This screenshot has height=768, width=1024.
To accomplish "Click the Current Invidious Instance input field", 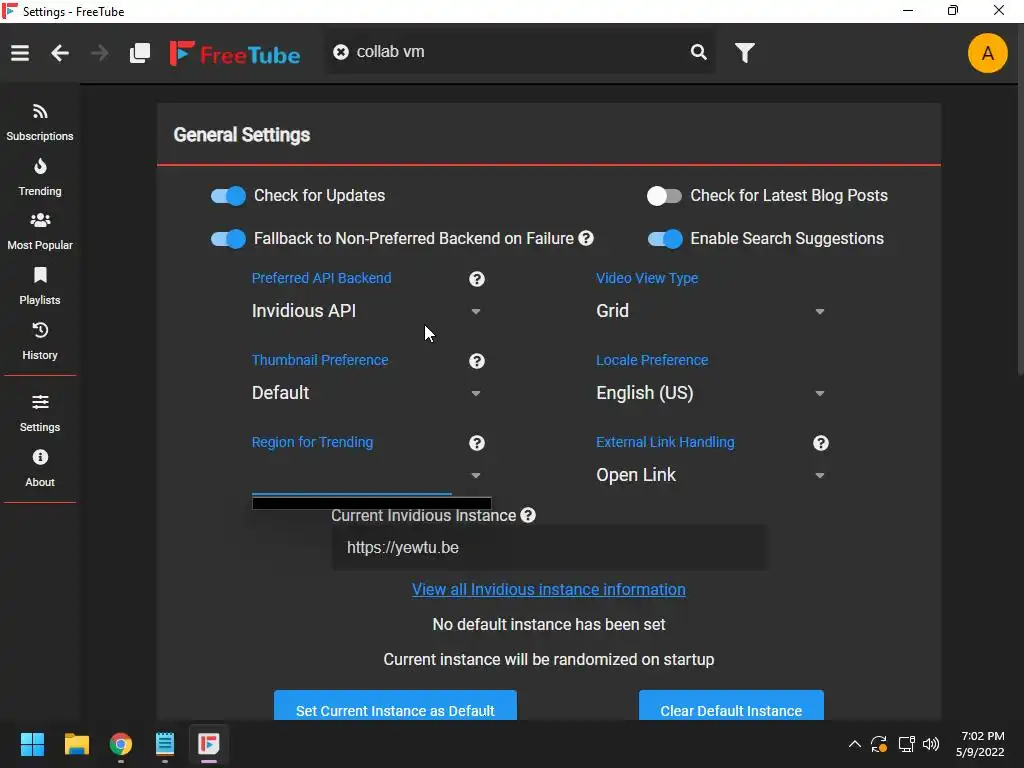I will 549,548.
